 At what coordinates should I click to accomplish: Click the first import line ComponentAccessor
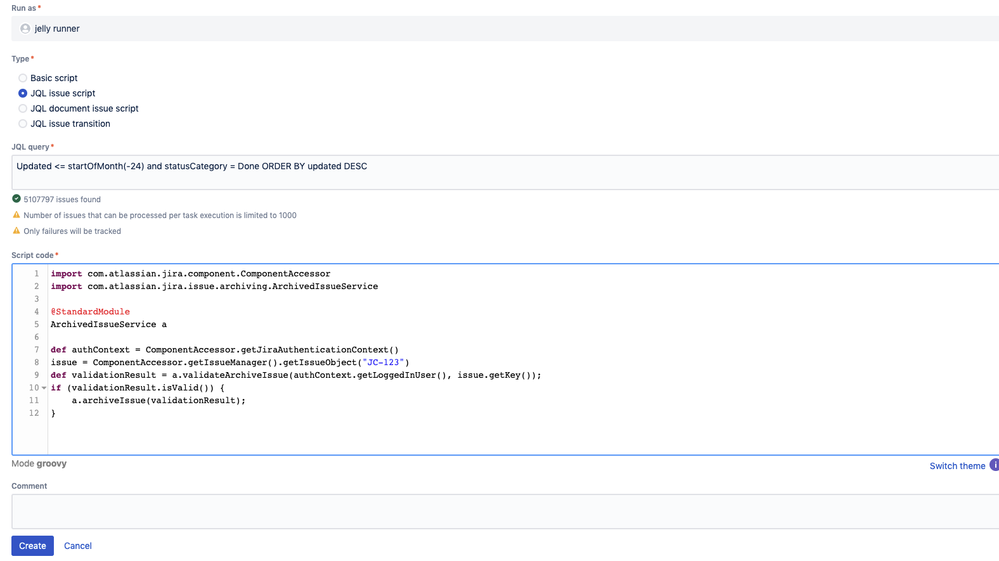tap(190, 274)
